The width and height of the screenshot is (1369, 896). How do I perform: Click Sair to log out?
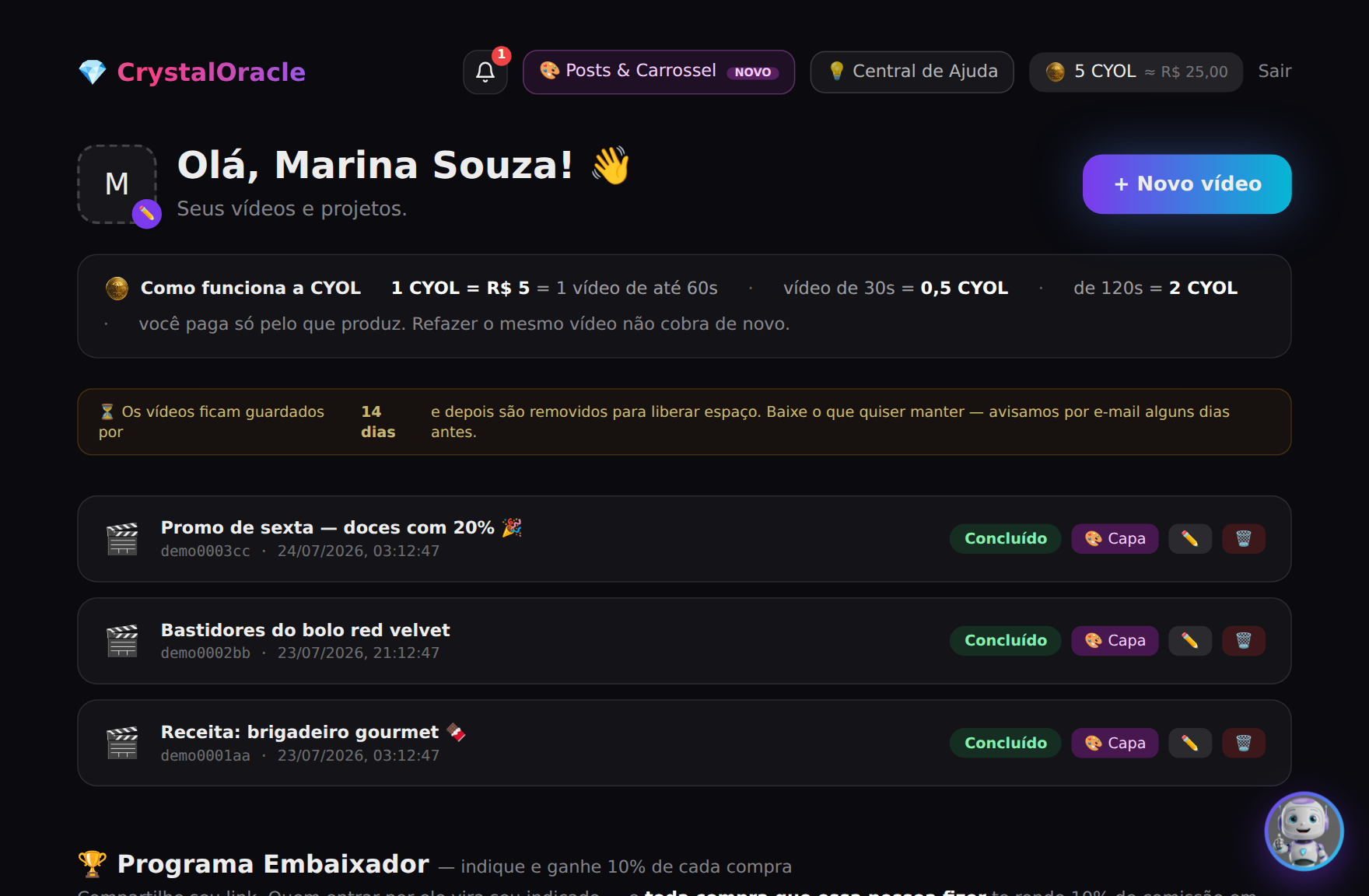point(1274,72)
